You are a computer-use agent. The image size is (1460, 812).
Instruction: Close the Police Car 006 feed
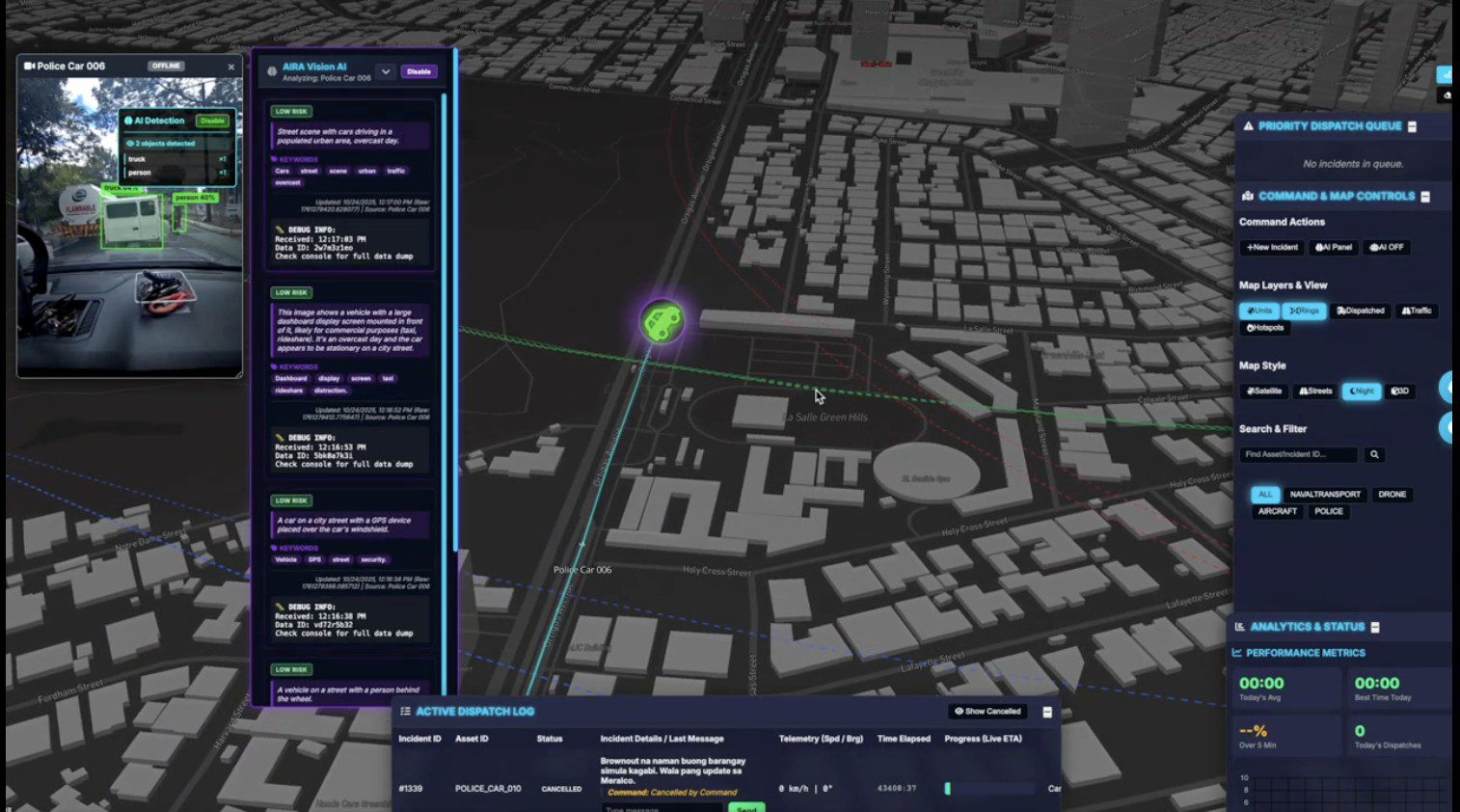click(231, 67)
